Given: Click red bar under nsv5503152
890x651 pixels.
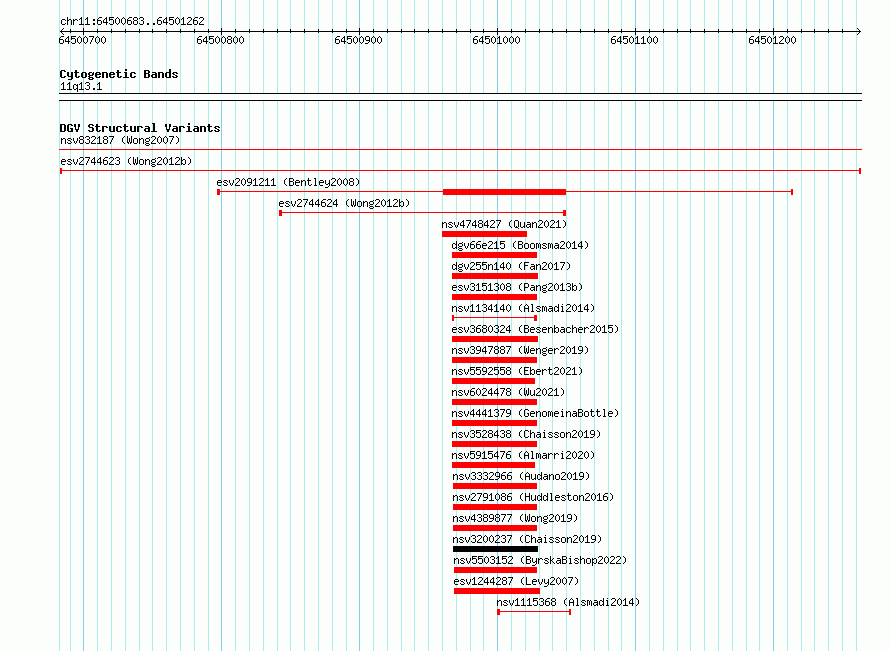Looking at the screenshot, I should tap(495, 570).
